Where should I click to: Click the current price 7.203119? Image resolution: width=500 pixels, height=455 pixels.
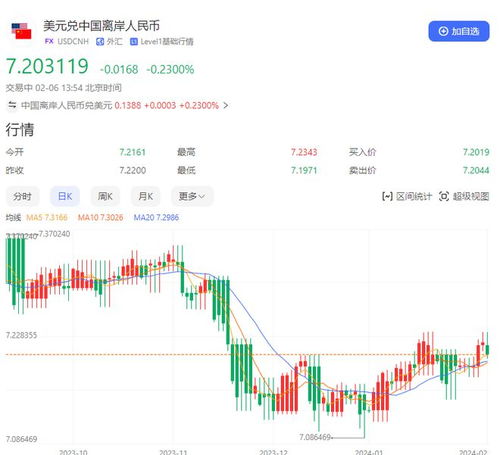pyautogui.click(x=47, y=66)
